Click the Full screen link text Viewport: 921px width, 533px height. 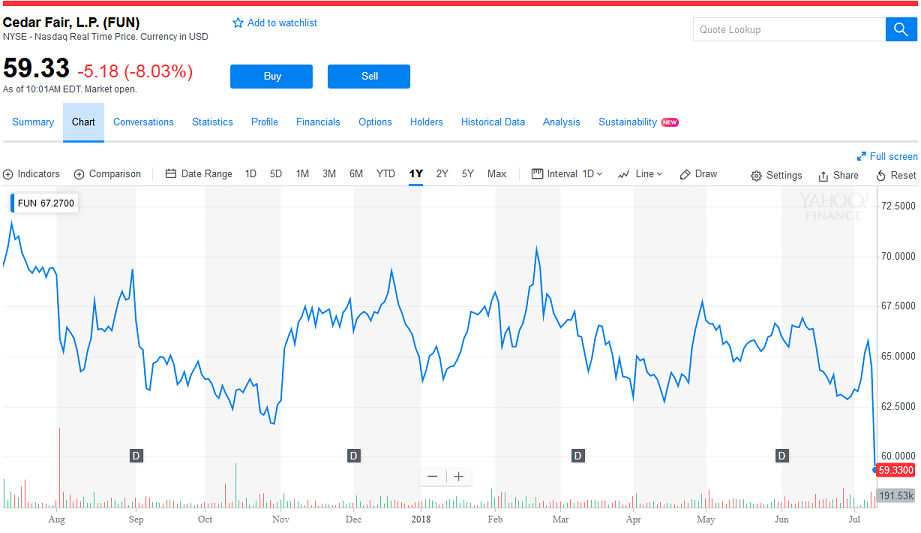(893, 156)
